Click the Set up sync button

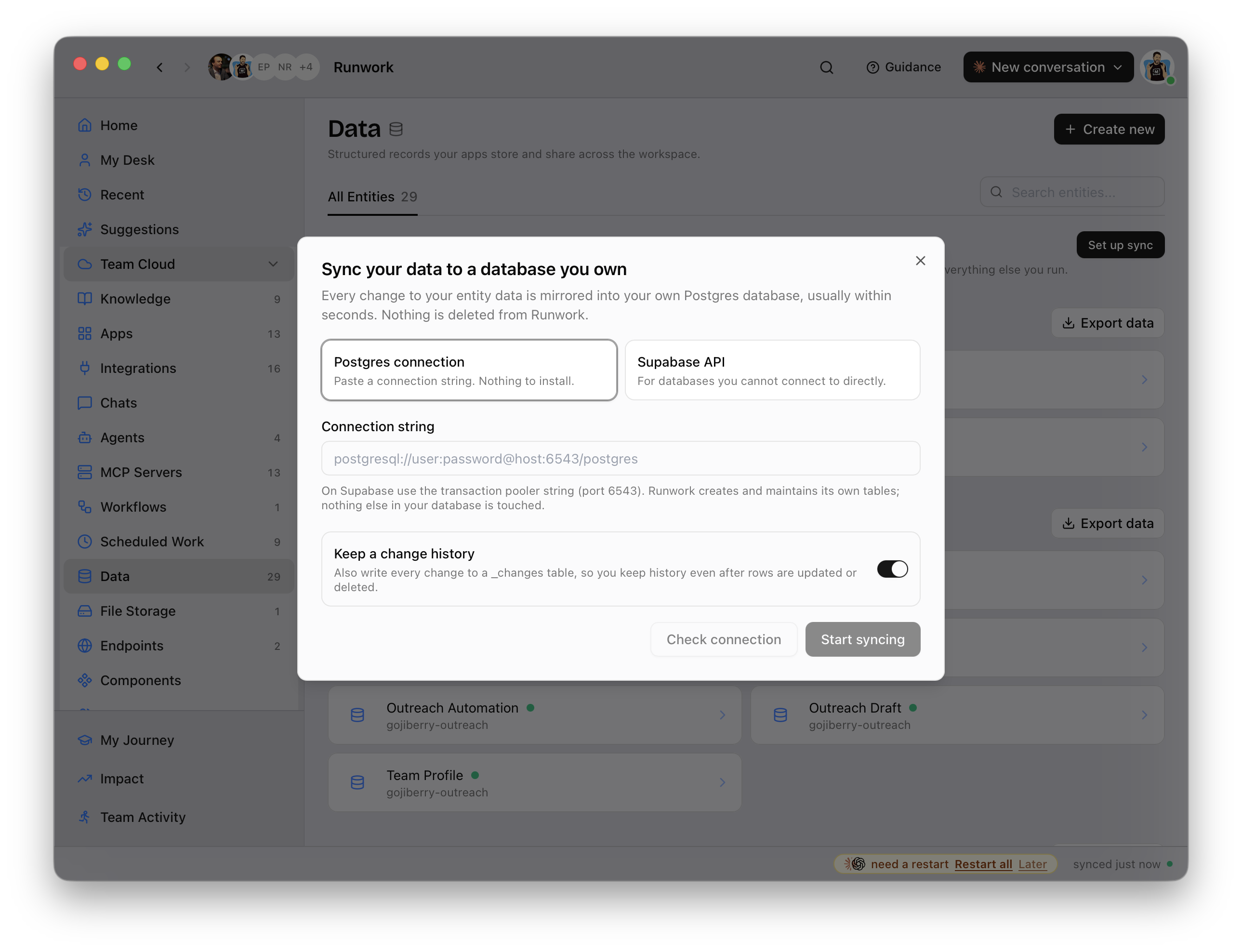(x=1120, y=245)
